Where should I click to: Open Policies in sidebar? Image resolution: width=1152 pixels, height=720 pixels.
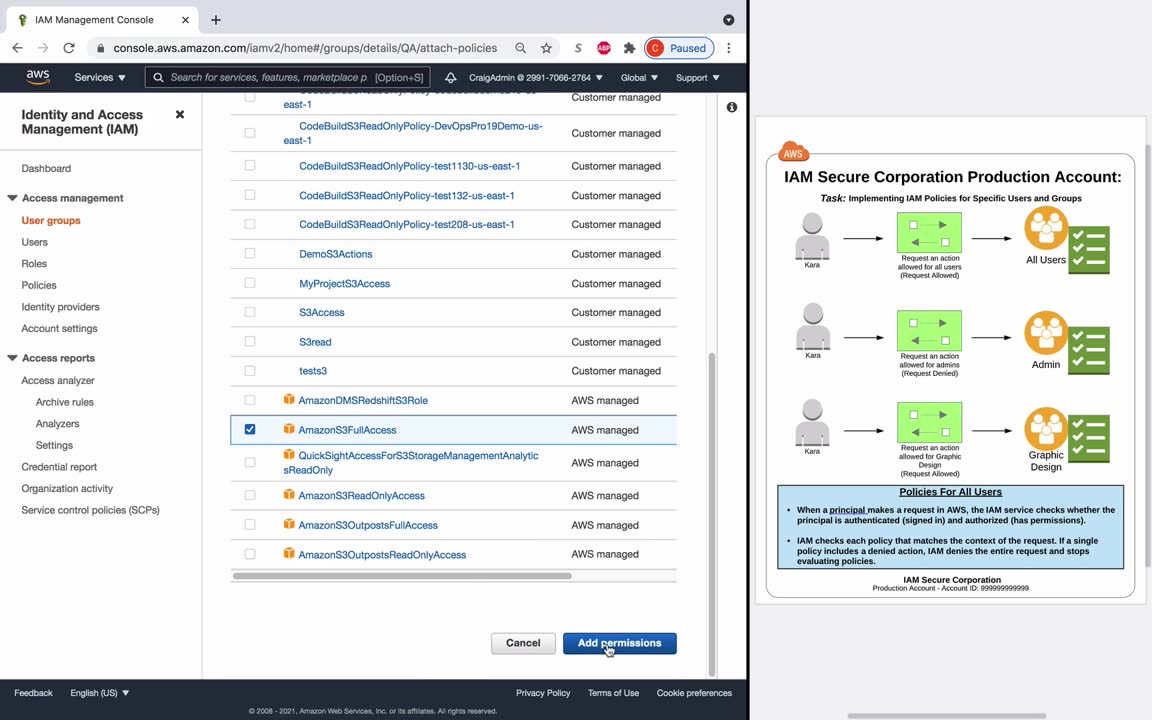39,285
